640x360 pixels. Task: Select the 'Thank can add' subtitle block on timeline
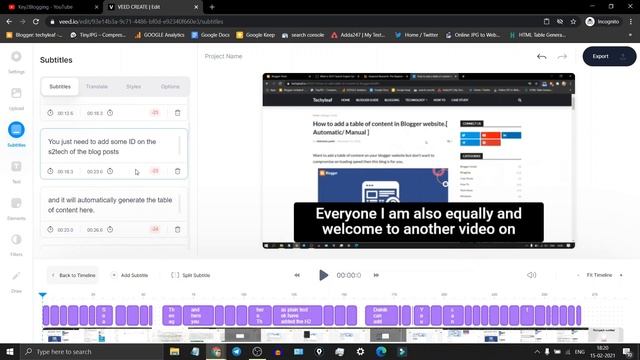(x=381, y=316)
